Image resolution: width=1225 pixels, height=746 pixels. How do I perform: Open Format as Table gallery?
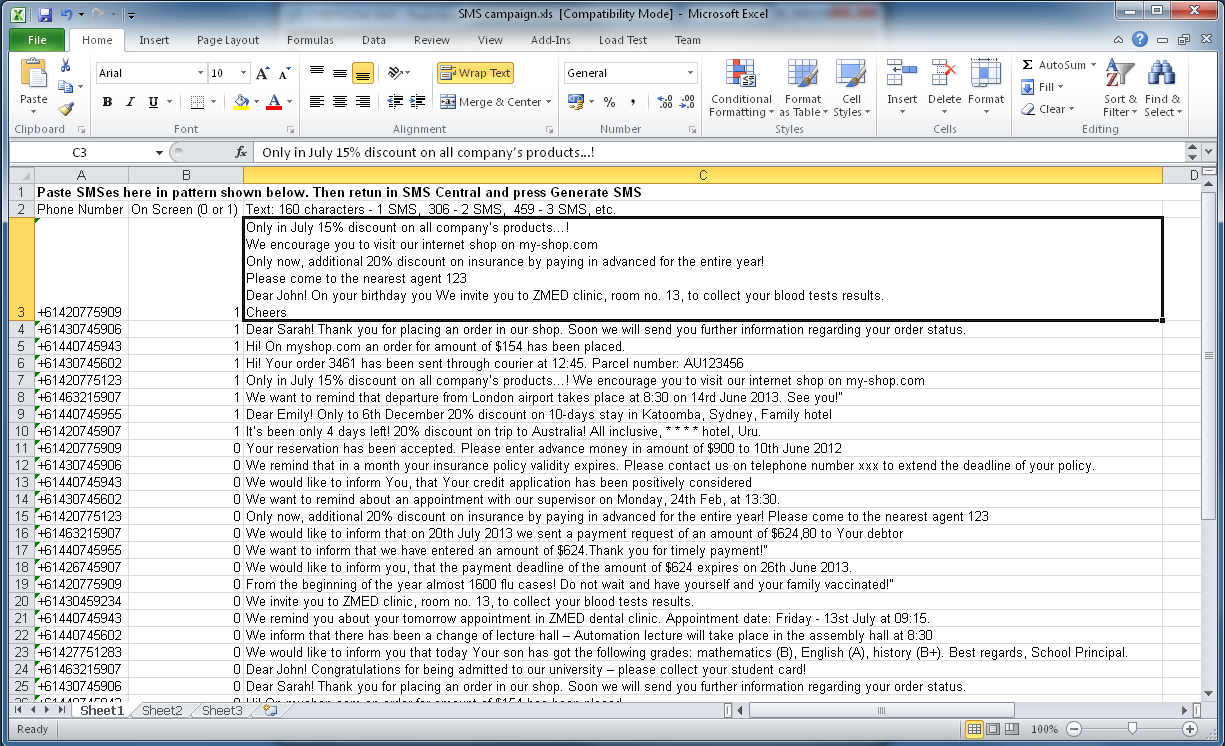point(802,89)
